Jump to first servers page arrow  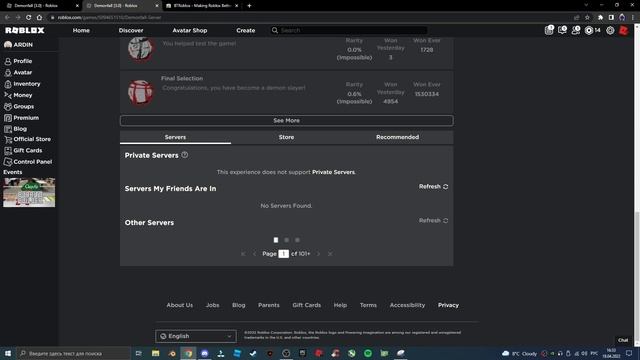coord(243,254)
